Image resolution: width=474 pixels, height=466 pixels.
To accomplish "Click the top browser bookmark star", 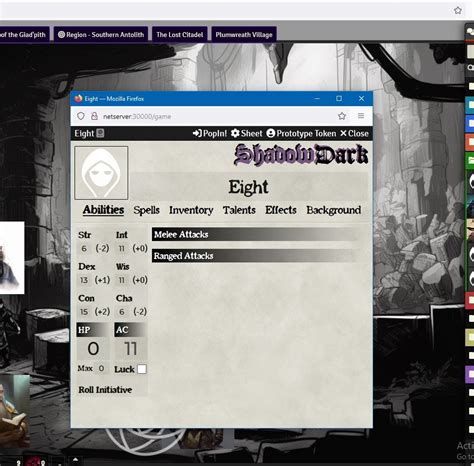I will 458,10.
